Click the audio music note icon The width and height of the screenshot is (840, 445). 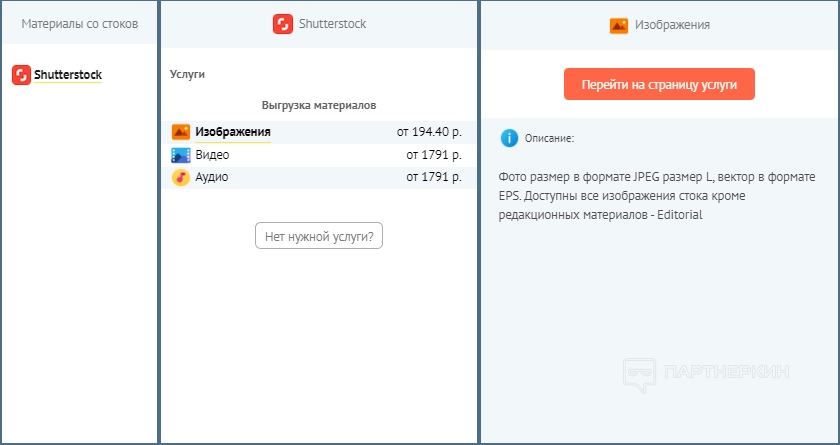point(181,177)
